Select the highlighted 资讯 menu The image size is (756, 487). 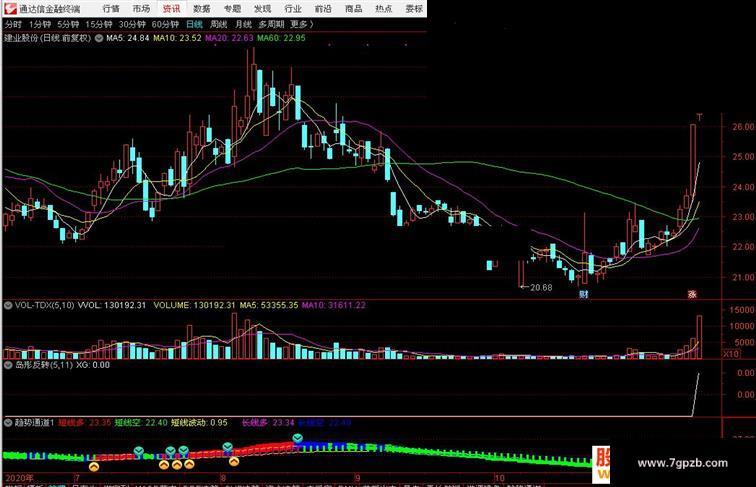point(171,9)
